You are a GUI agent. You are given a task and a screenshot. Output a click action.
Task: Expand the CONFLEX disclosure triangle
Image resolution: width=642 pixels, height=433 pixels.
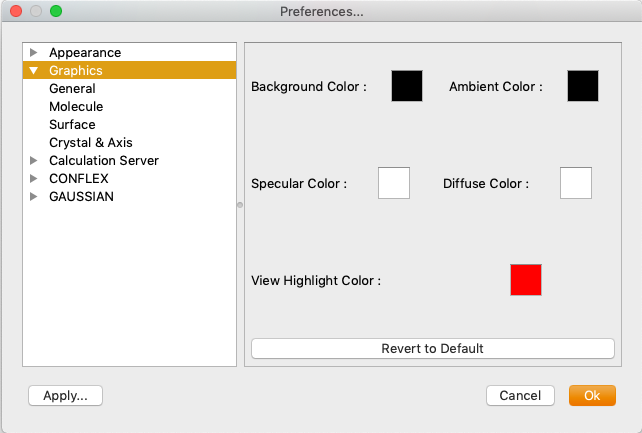pos(34,179)
